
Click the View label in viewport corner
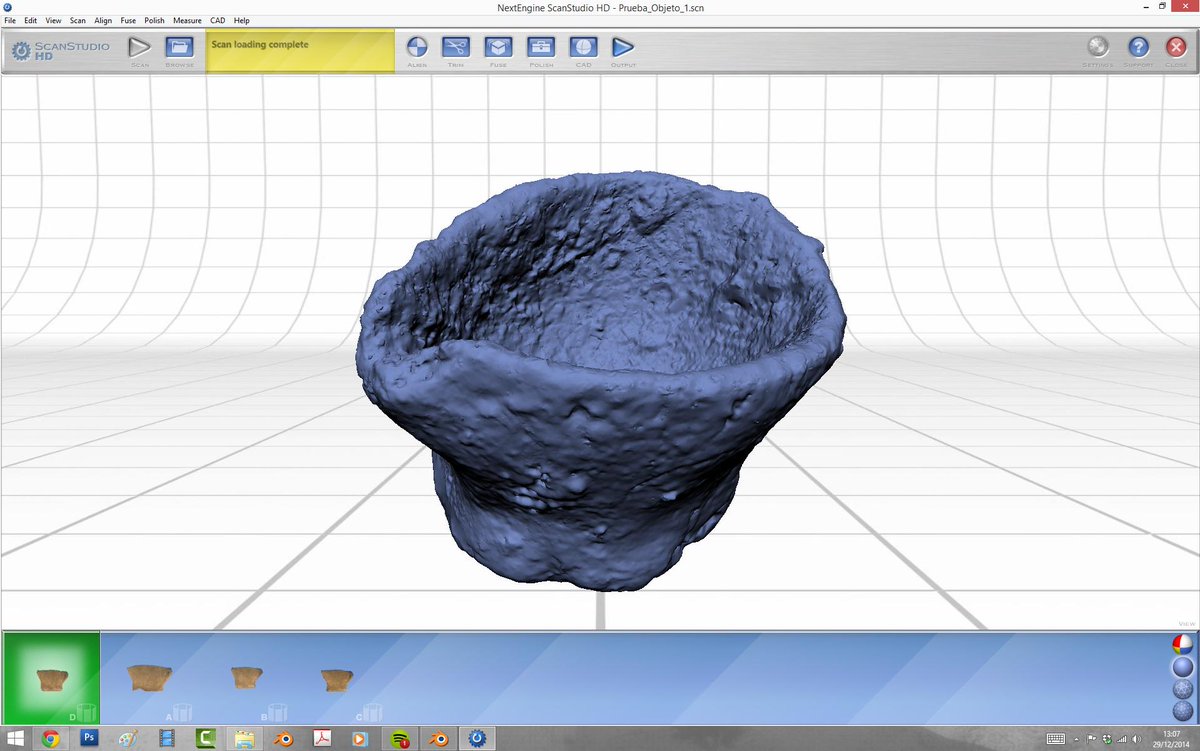click(1186, 623)
